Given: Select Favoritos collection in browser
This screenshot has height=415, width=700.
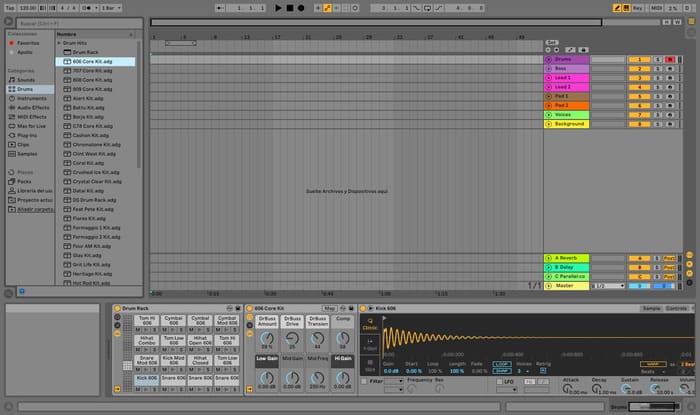Looking at the screenshot, I should (x=28, y=43).
